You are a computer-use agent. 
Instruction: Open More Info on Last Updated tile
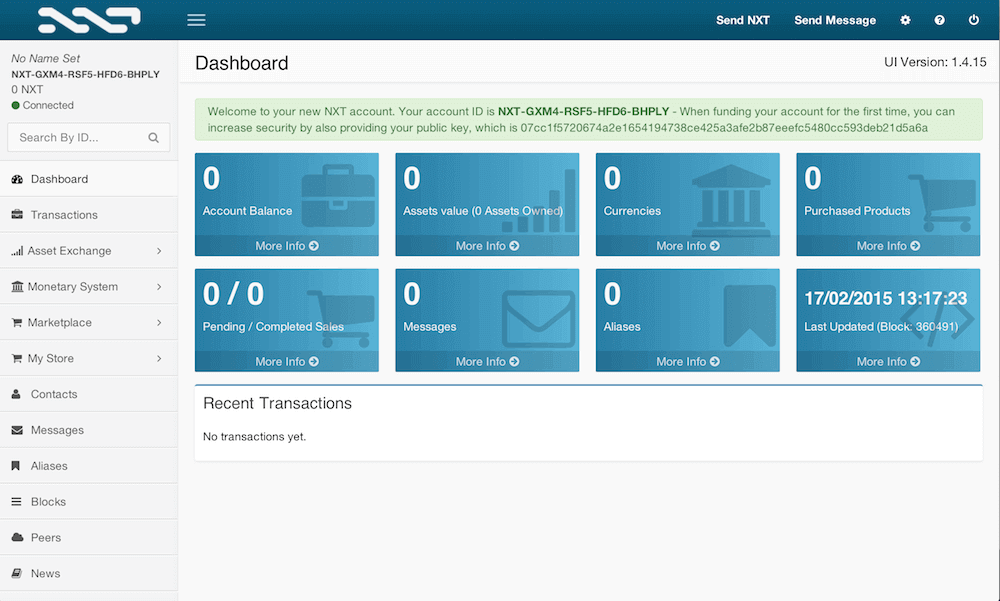[888, 361]
